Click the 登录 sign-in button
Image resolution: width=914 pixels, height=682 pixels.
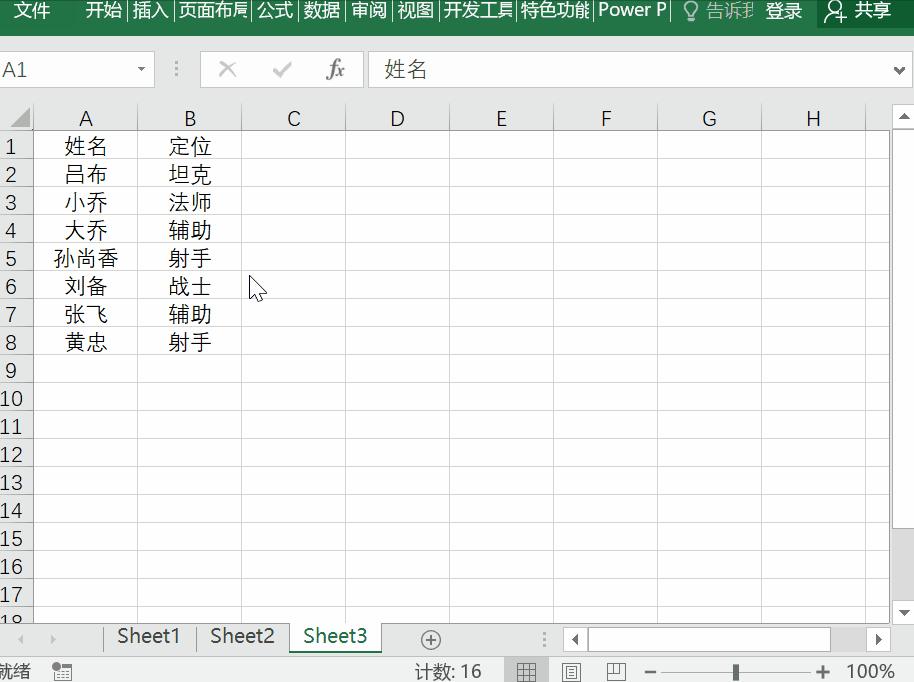point(783,11)
